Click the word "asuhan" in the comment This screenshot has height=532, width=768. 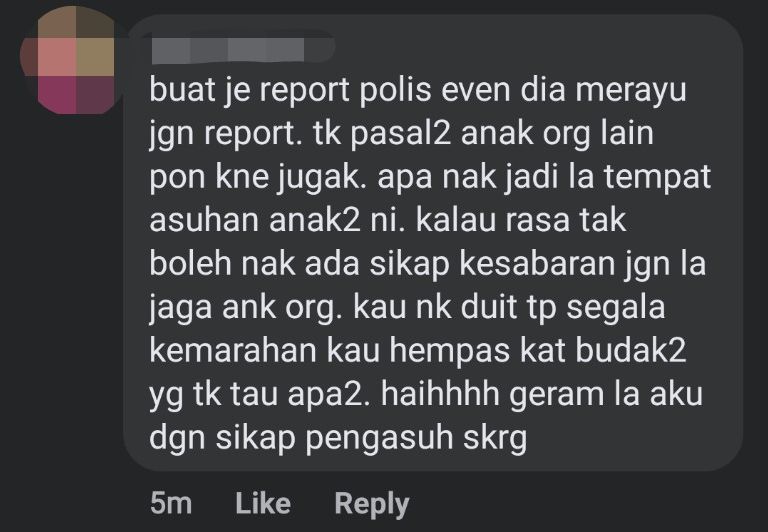(205, 220)
